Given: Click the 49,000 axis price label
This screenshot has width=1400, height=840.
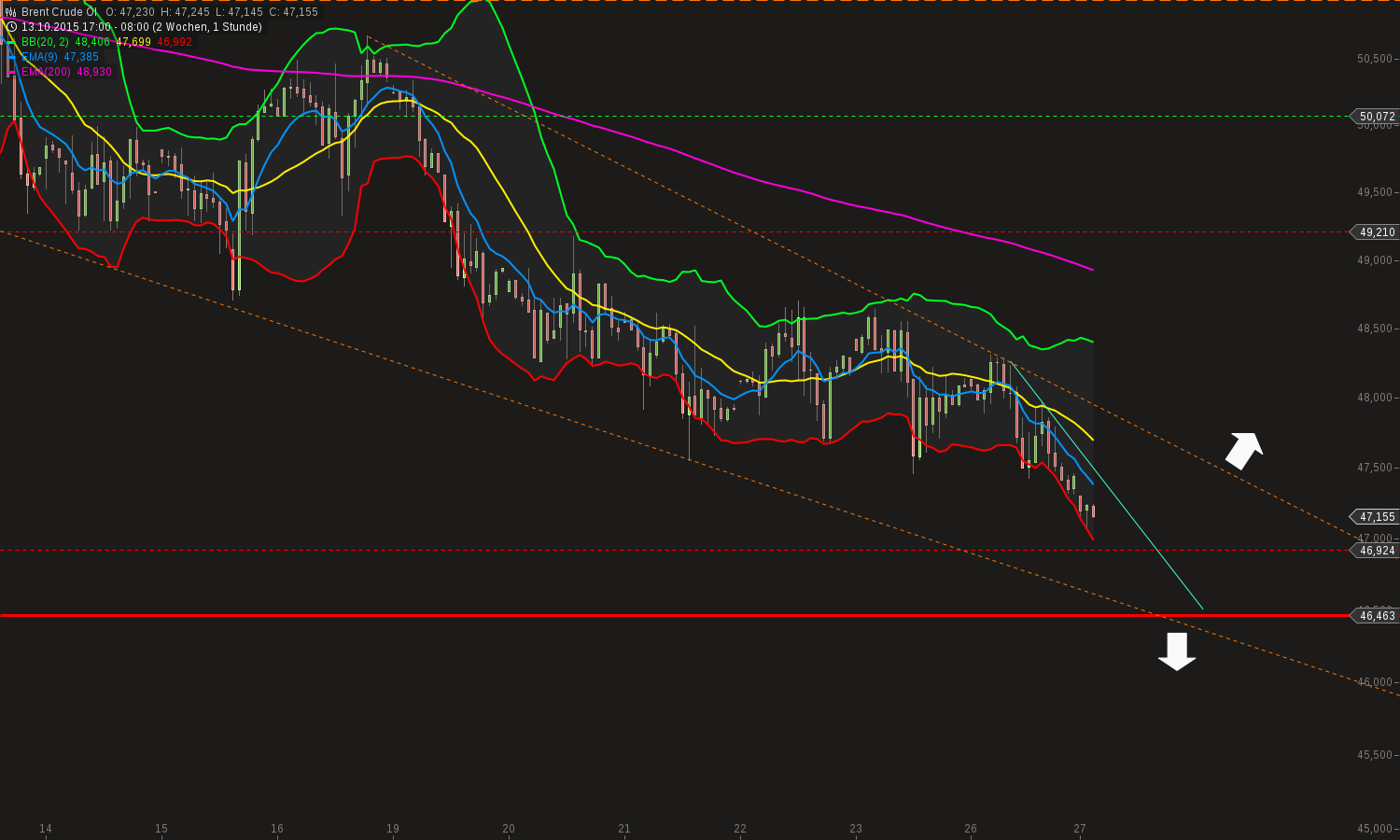Looking at the screenshot, I should click(1375, 260).
